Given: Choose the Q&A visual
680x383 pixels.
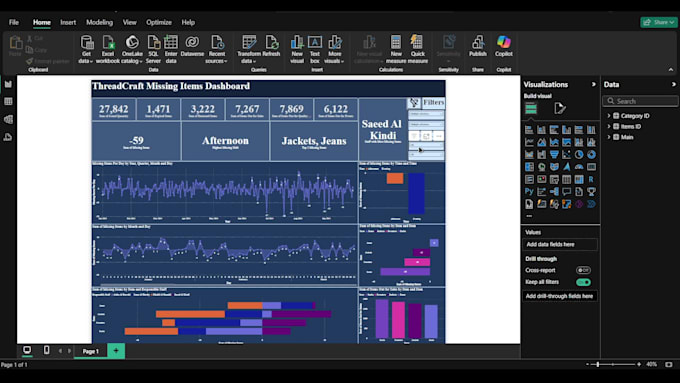Looking at the screenshot, I should 566,191.
